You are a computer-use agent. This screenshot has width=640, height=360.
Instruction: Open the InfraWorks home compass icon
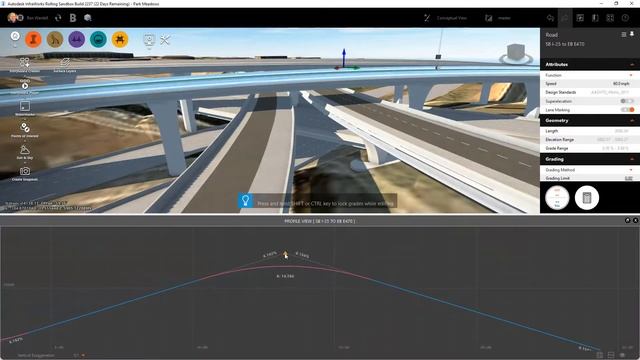click(15, 36)
